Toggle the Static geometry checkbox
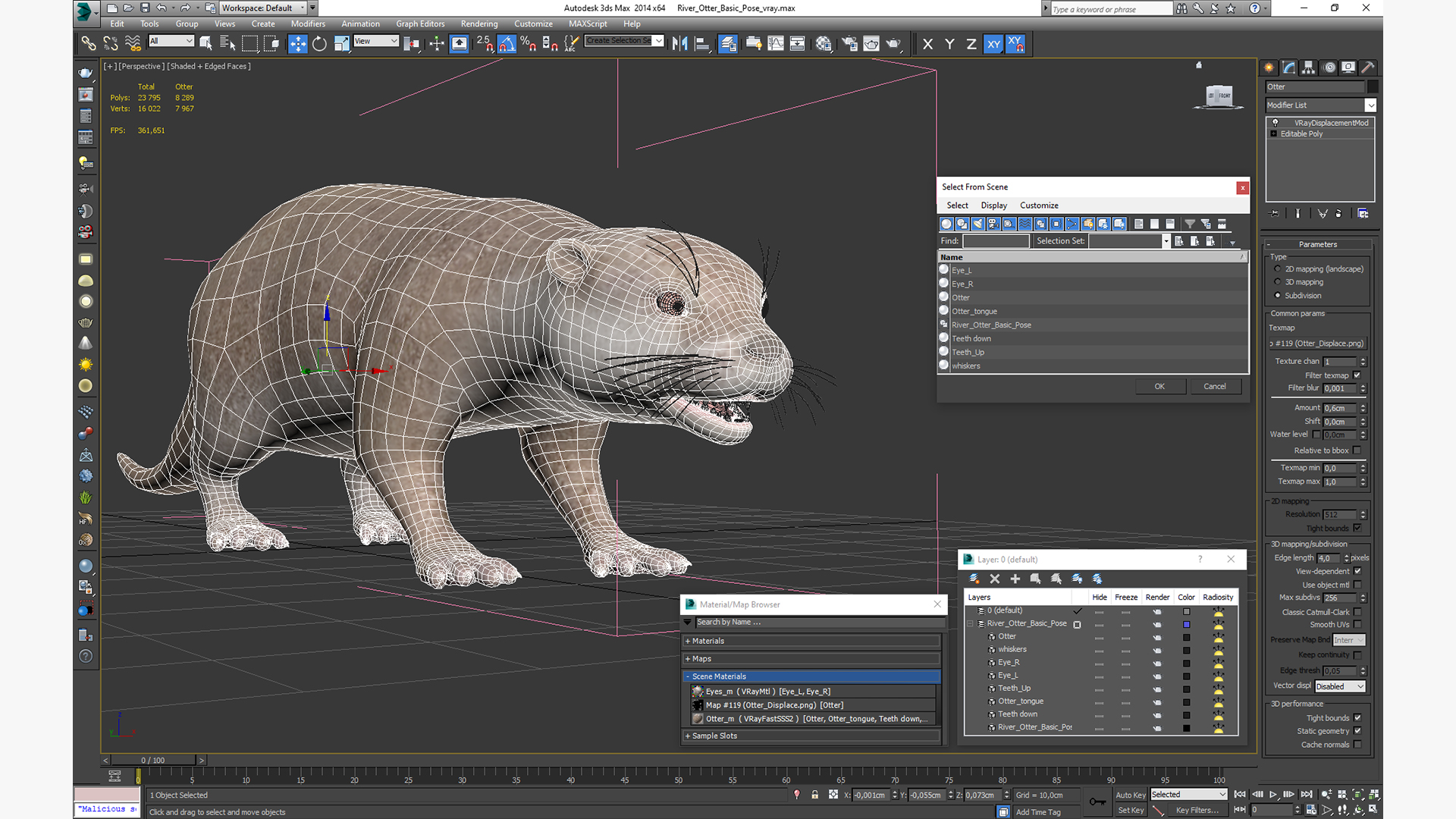Image resolution: width=1456 pixels, height=819 pixels. pyautogui.click(x=1357, y=731)
